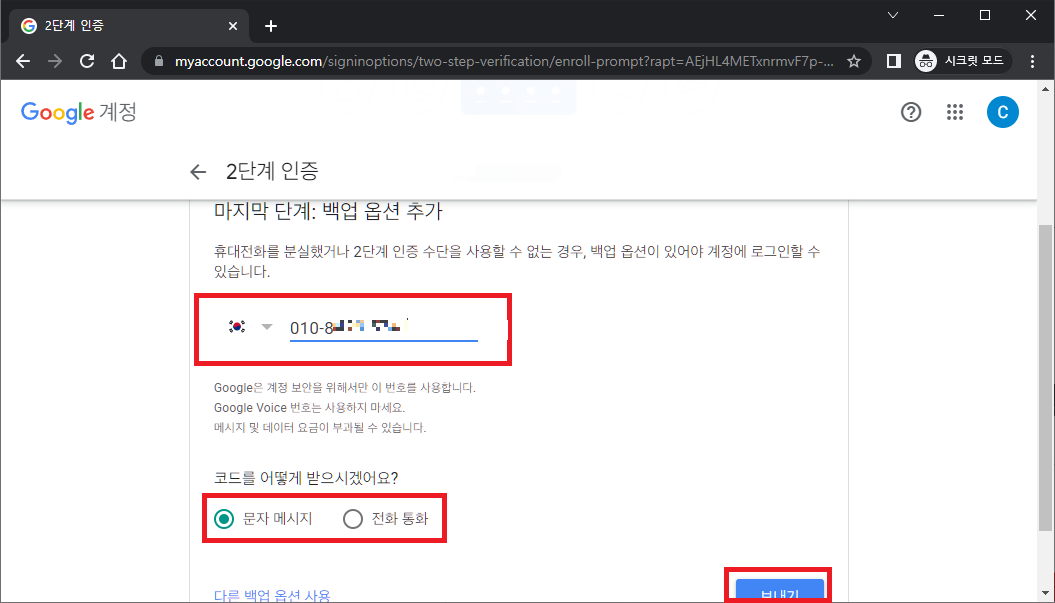Open the Google 계정 logo link
This screenshot has height=603, width=1055.
pyautogui.click(x=79, y=112)
